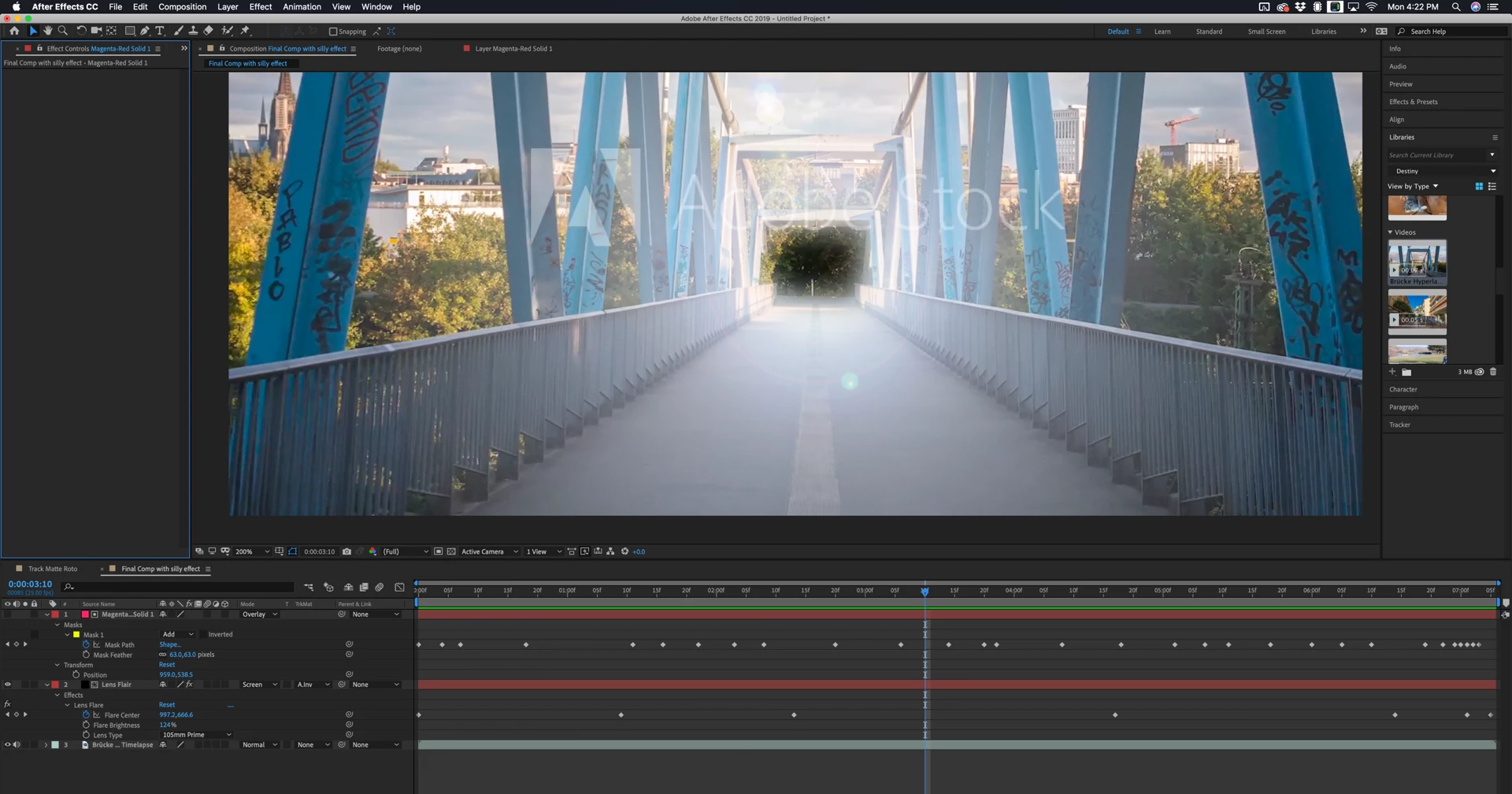
Task: Open the Composition menu
Action: (182, 7)
